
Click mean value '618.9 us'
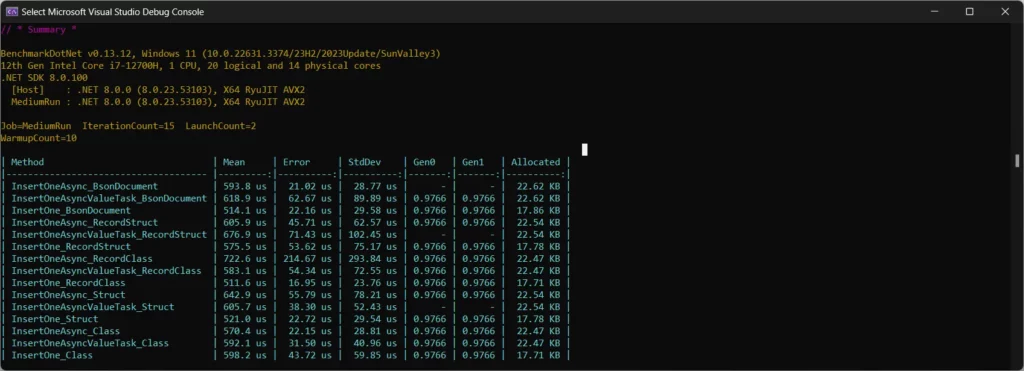(x=245, y=198)
